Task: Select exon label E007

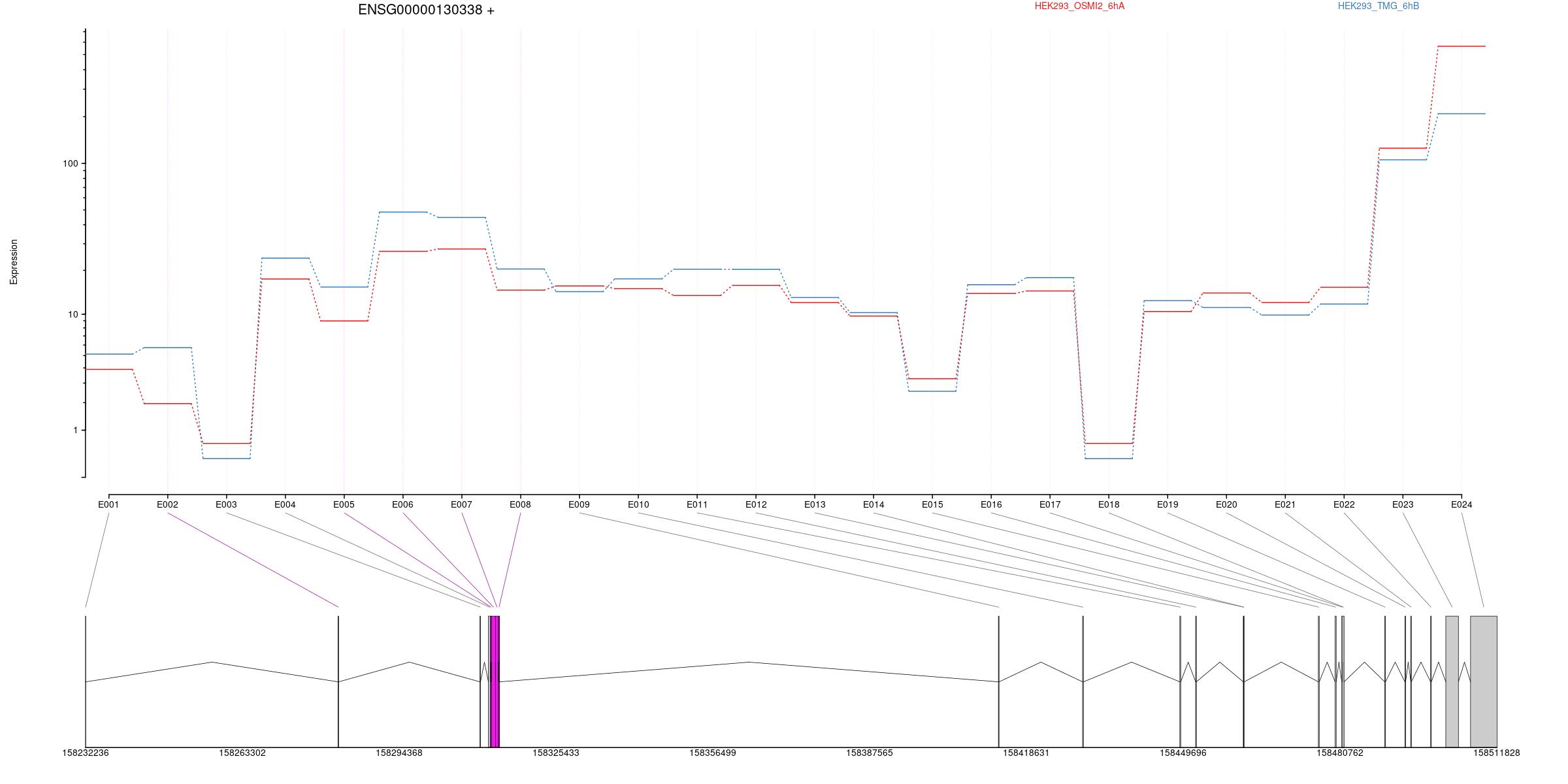Action: [461, 504]
